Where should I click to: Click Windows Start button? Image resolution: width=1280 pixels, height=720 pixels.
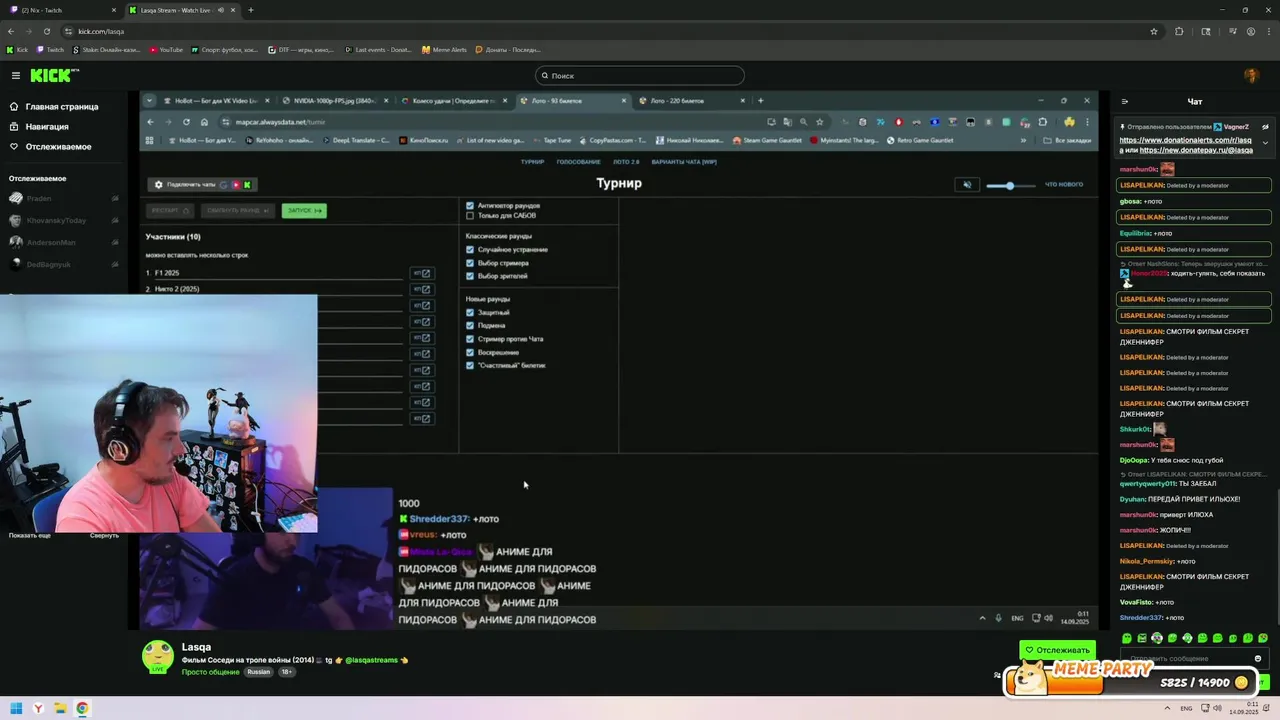(x=16, y=709)
